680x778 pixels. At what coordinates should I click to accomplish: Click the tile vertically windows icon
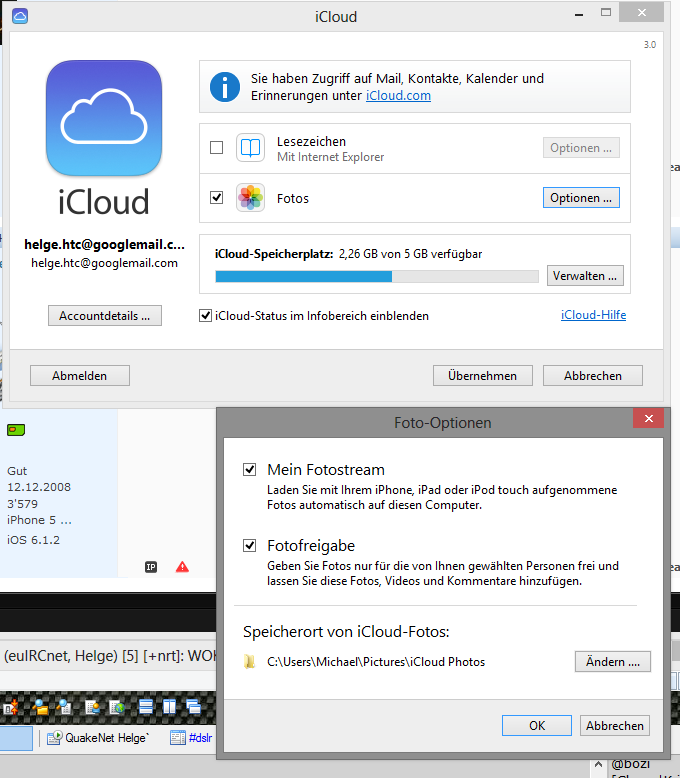[169, 706]
